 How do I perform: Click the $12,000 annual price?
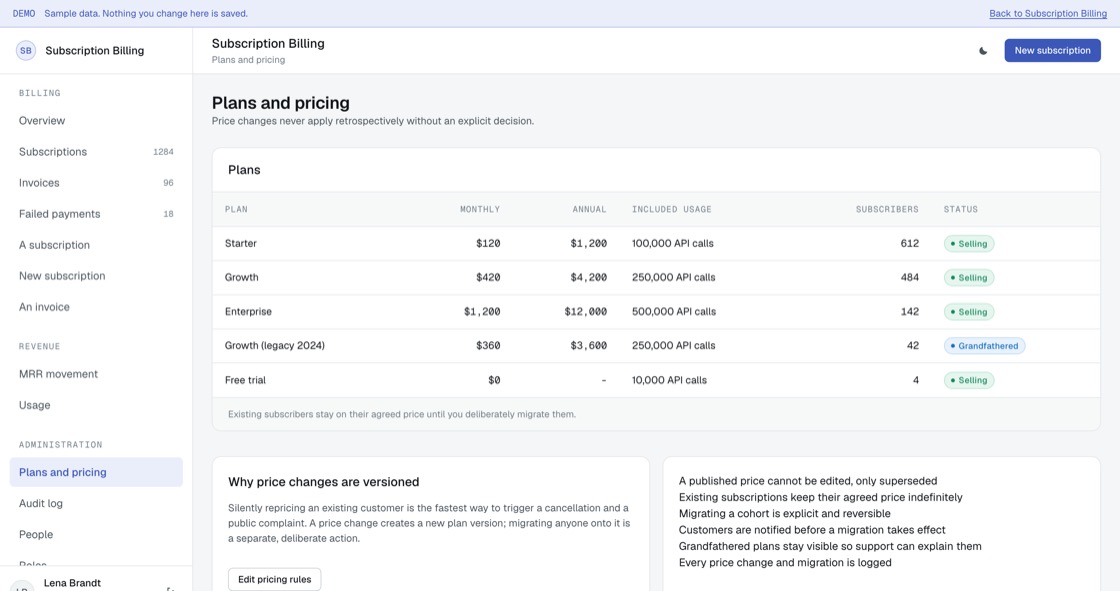point(586,312)
